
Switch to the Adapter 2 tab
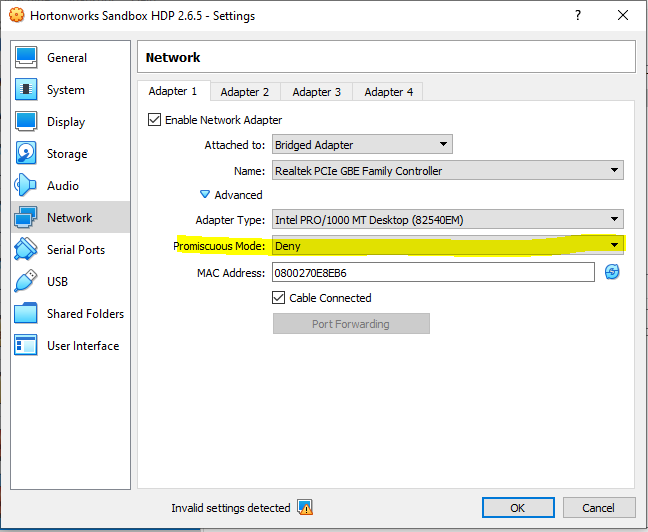click(245, 92)
